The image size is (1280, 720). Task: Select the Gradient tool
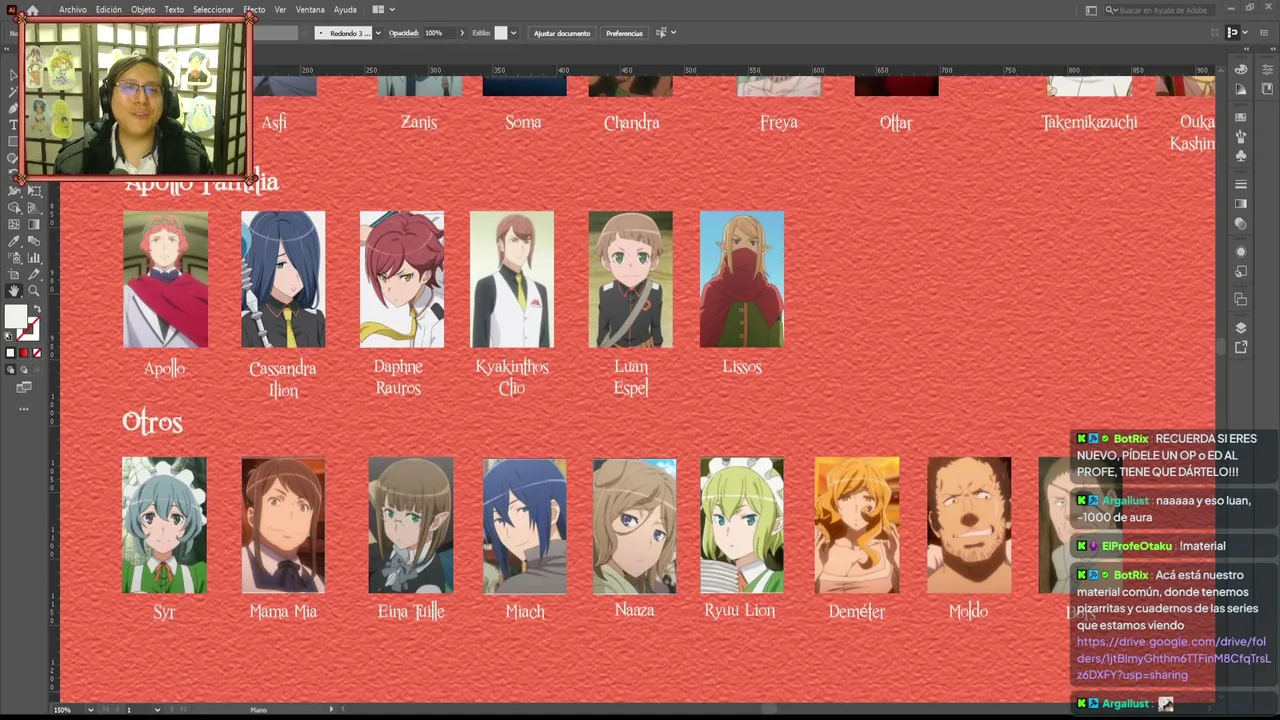pyautogui.click(x=33, y=225)
